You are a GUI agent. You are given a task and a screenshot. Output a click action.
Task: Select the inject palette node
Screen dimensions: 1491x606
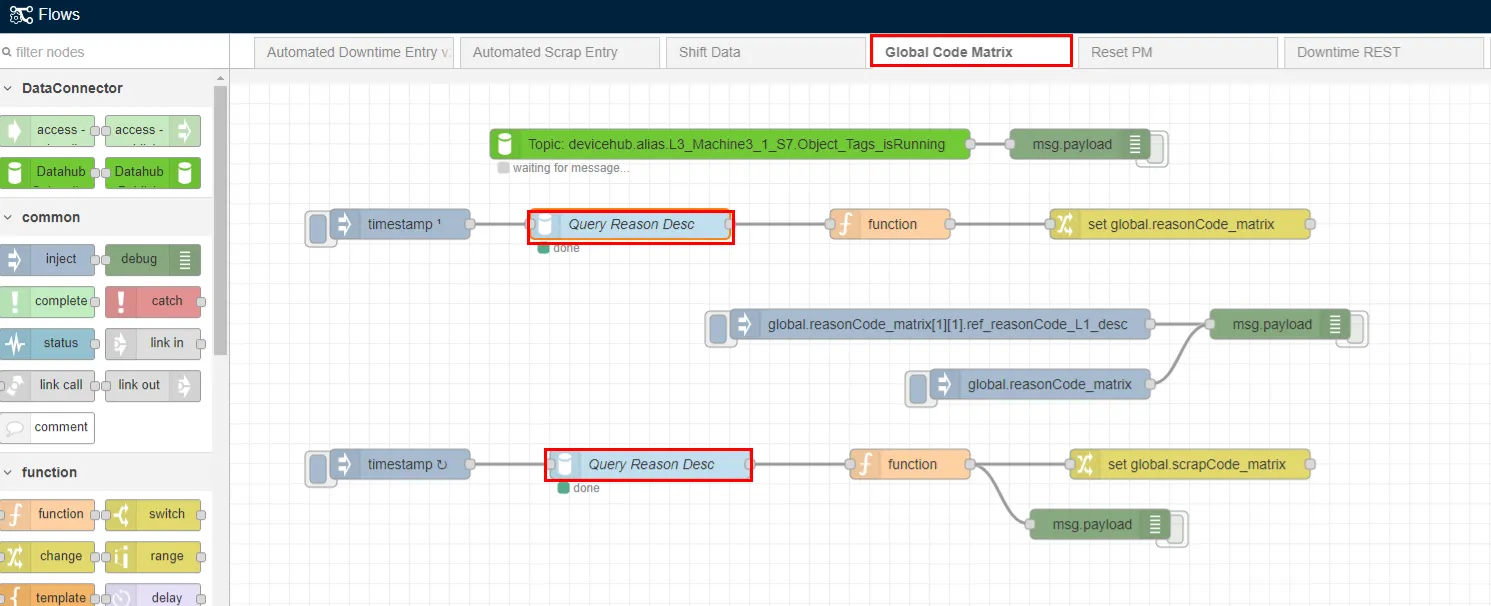[47, 259]
